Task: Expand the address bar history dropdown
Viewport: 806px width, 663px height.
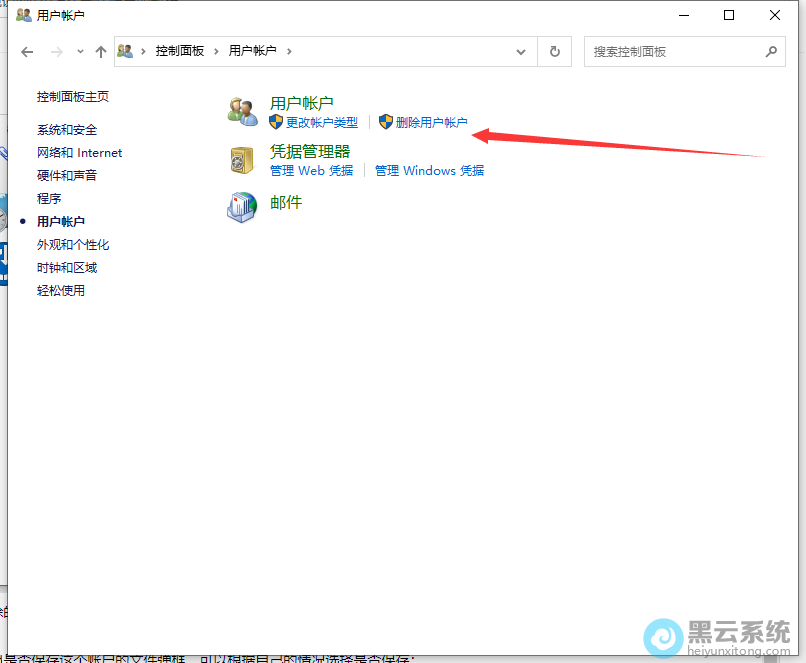Action: pos(521,51)
